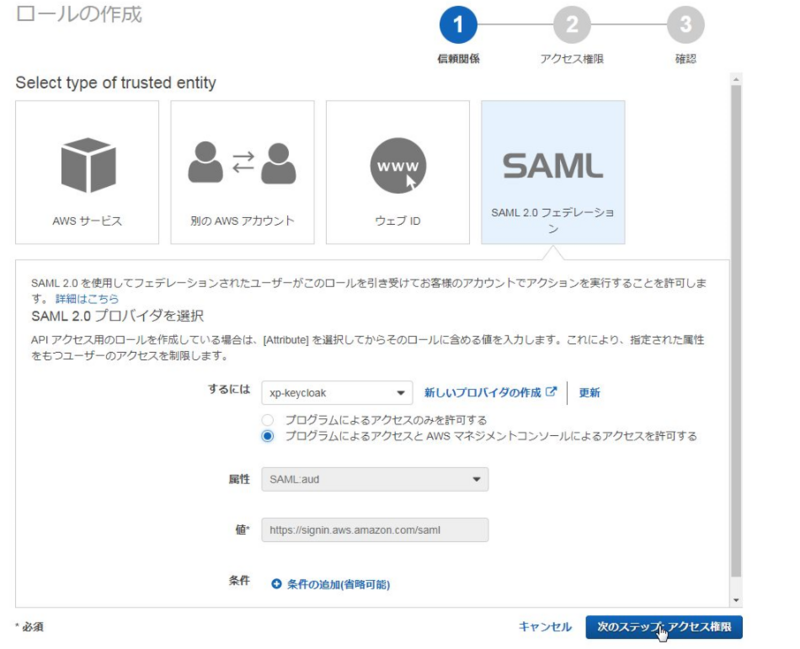Click 次のステップ: アクセス権限 button
The height and width of the screenshot is (649, 800).
(x=664, y=627)
